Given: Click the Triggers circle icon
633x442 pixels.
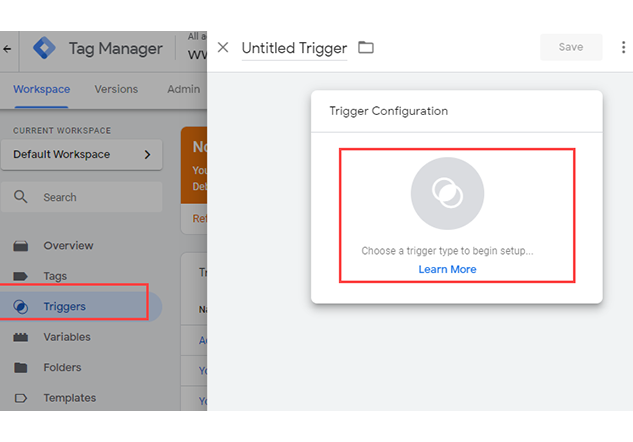Looking at the screenshot, I should pos(21,307).
